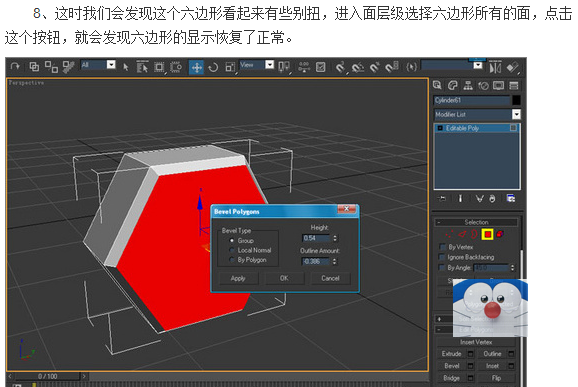Click the Align tool icon
This screenshot has height=387, width=578.
[512, 67]
